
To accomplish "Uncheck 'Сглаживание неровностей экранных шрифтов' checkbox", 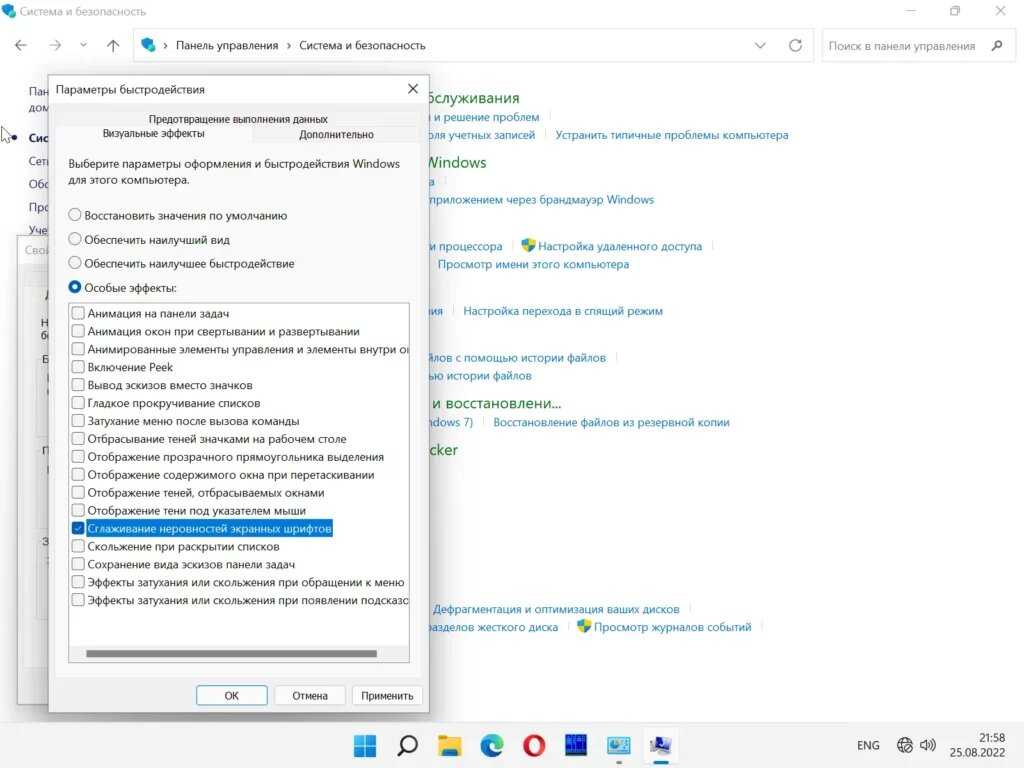I will tap(78, 528).
